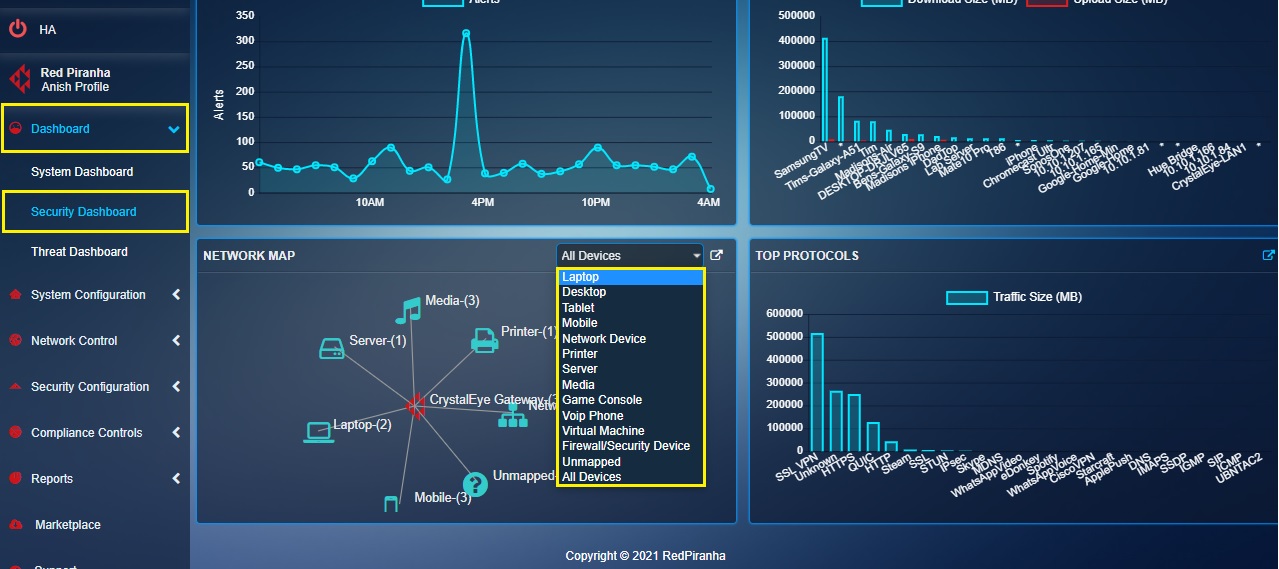Pick Voip Phone from the device list
The image size is (1279, 569).
pos(631,416)
